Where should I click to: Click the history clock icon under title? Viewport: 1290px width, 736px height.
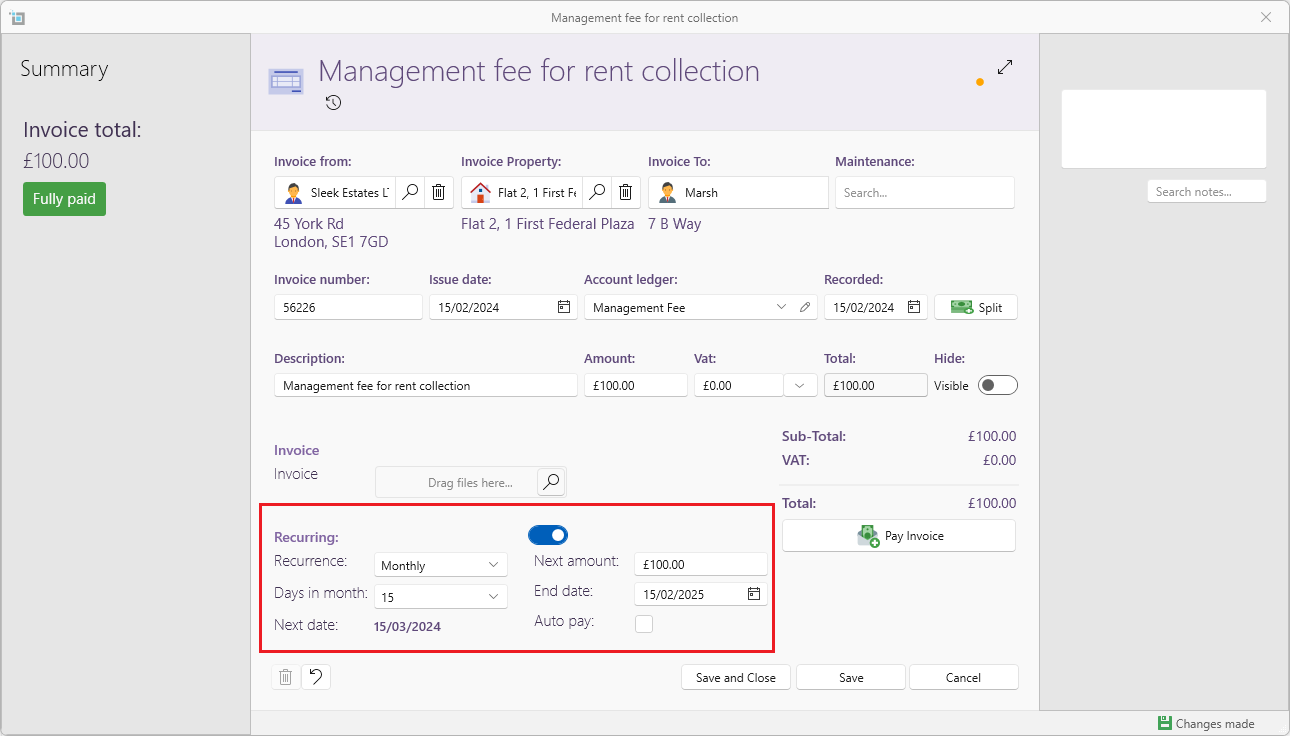[x=334, y=102]
